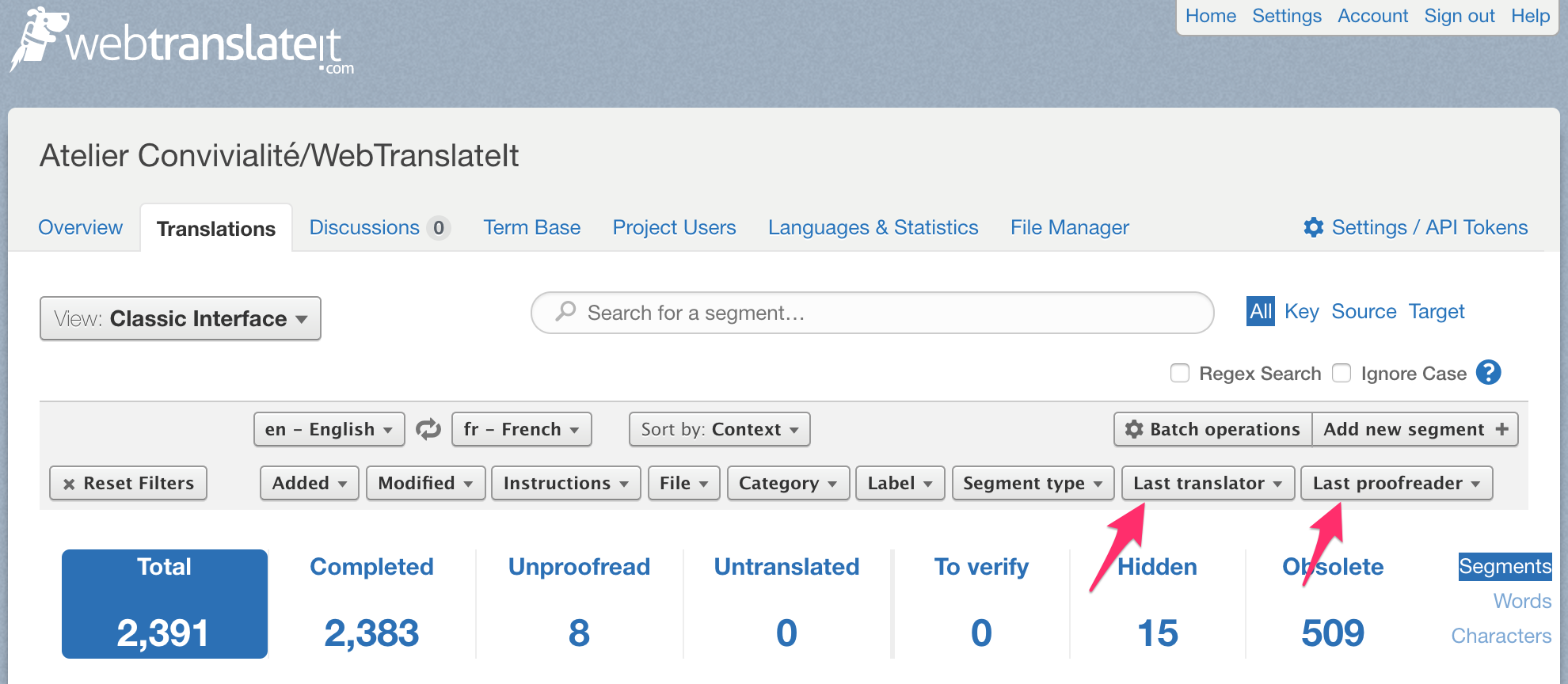Select the Unproofread 8 filter tile
The width and height of the screenshot is (1568, 684).
click(x=579, y=604)
